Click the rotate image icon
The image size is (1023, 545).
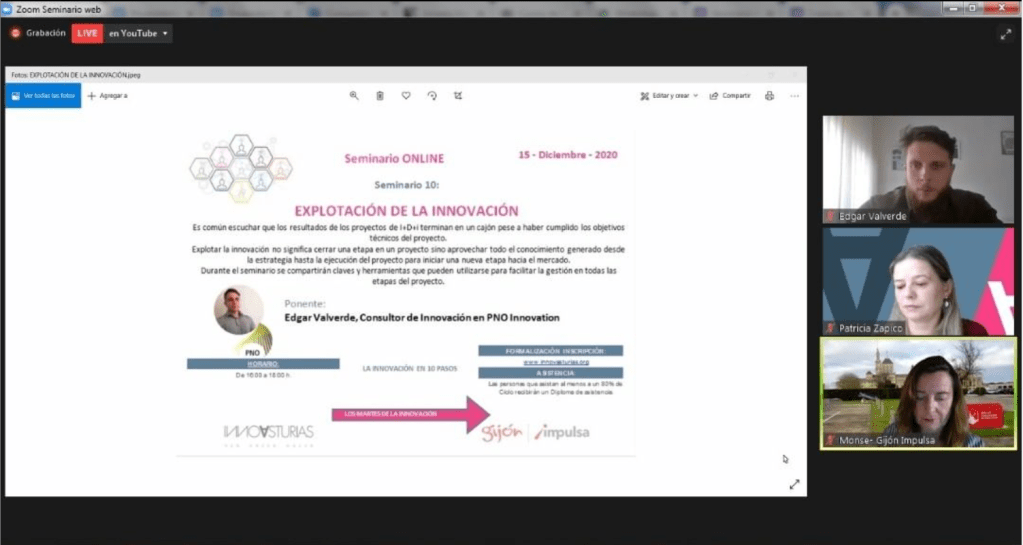pos(432,96)
